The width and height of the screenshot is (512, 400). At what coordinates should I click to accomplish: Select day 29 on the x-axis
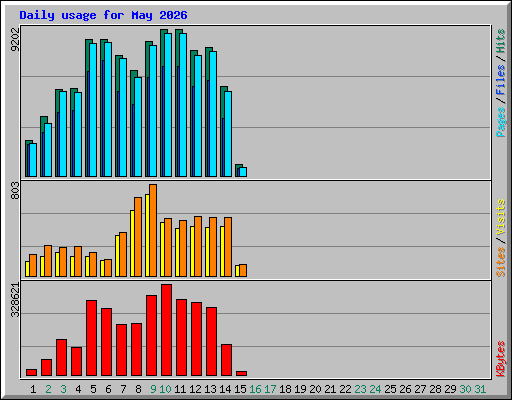pyautogui.click(x=450, y=389)
